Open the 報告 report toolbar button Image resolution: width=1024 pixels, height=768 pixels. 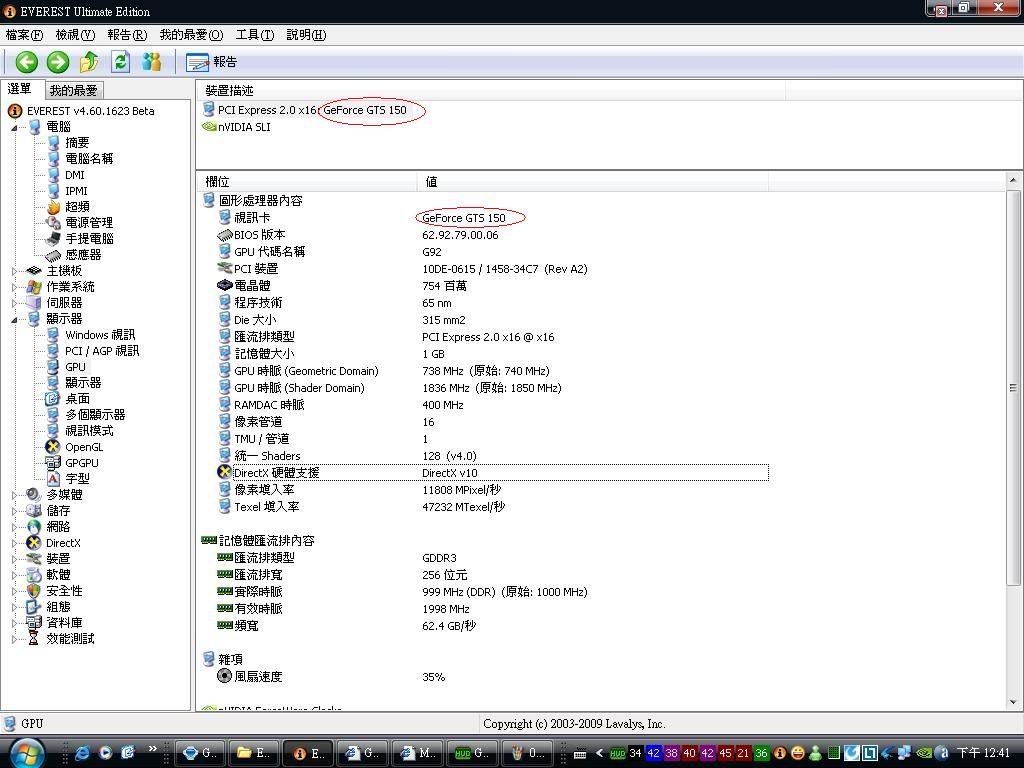[x=212, y=62]
